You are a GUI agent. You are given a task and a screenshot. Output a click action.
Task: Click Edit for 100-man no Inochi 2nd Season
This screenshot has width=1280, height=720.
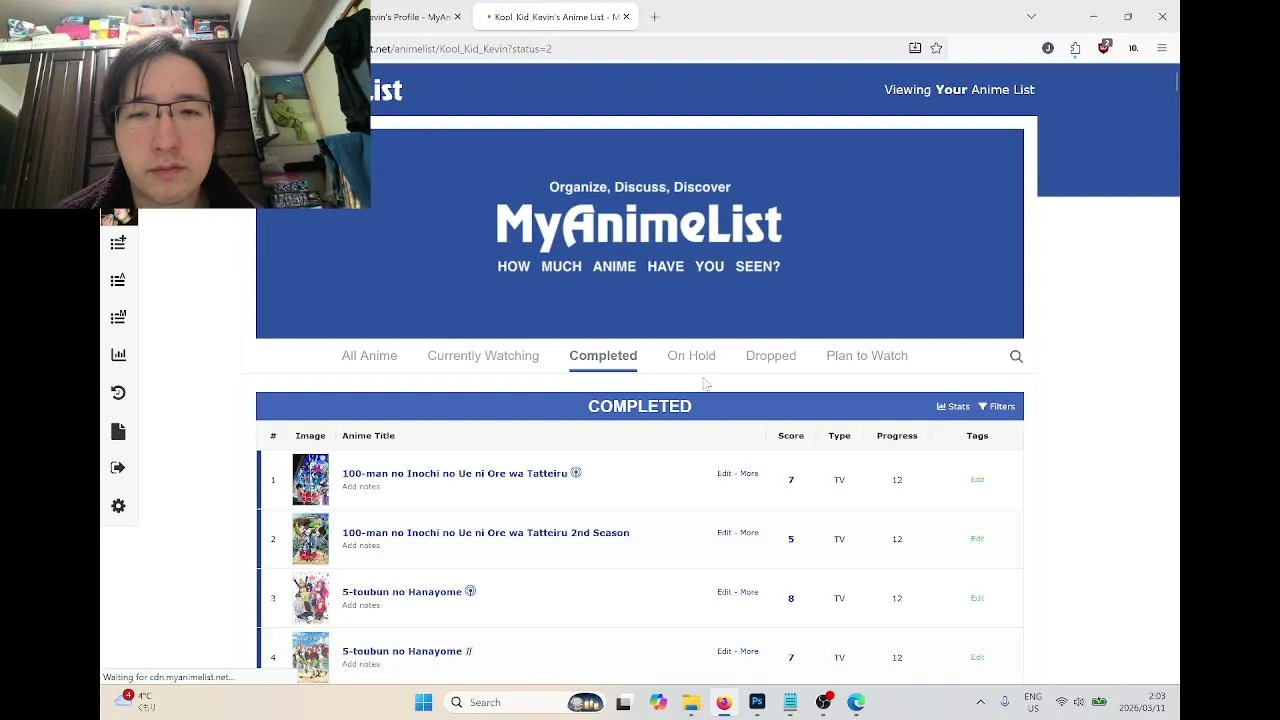[724, 533]
